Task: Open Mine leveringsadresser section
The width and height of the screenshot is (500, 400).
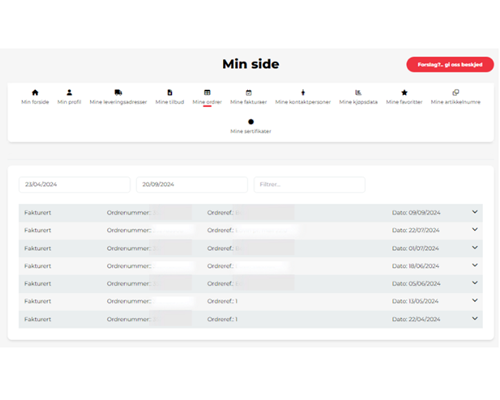Action: [118, 102]
